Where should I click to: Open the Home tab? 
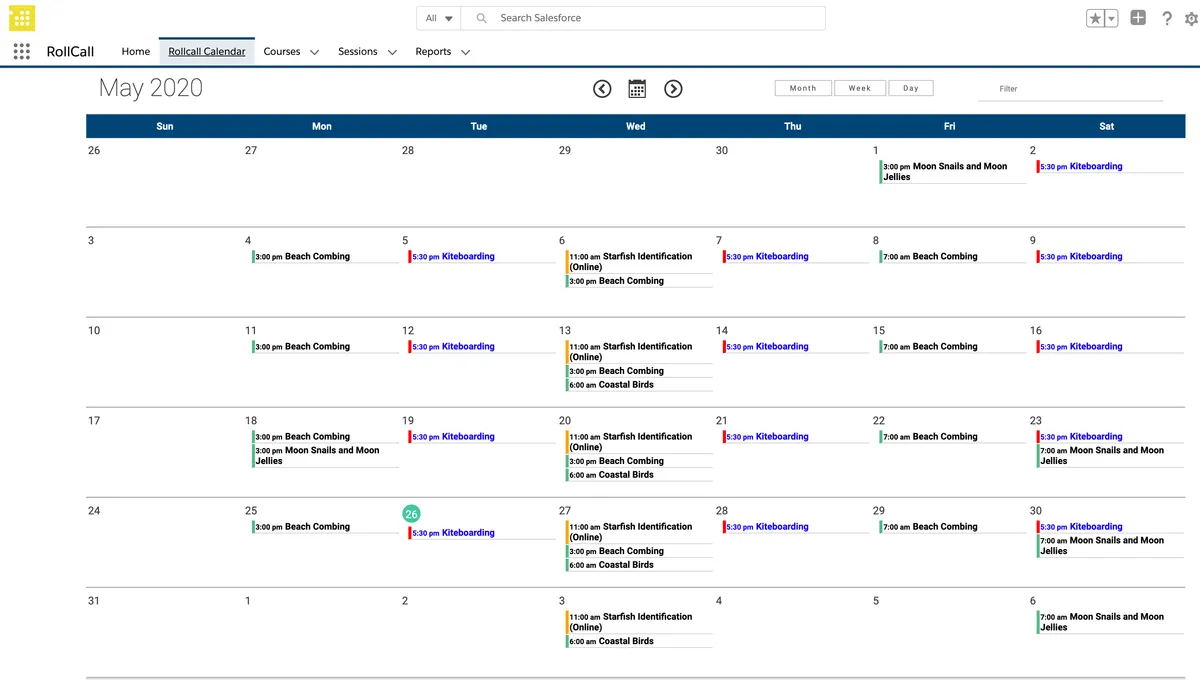tap(135, 52)
